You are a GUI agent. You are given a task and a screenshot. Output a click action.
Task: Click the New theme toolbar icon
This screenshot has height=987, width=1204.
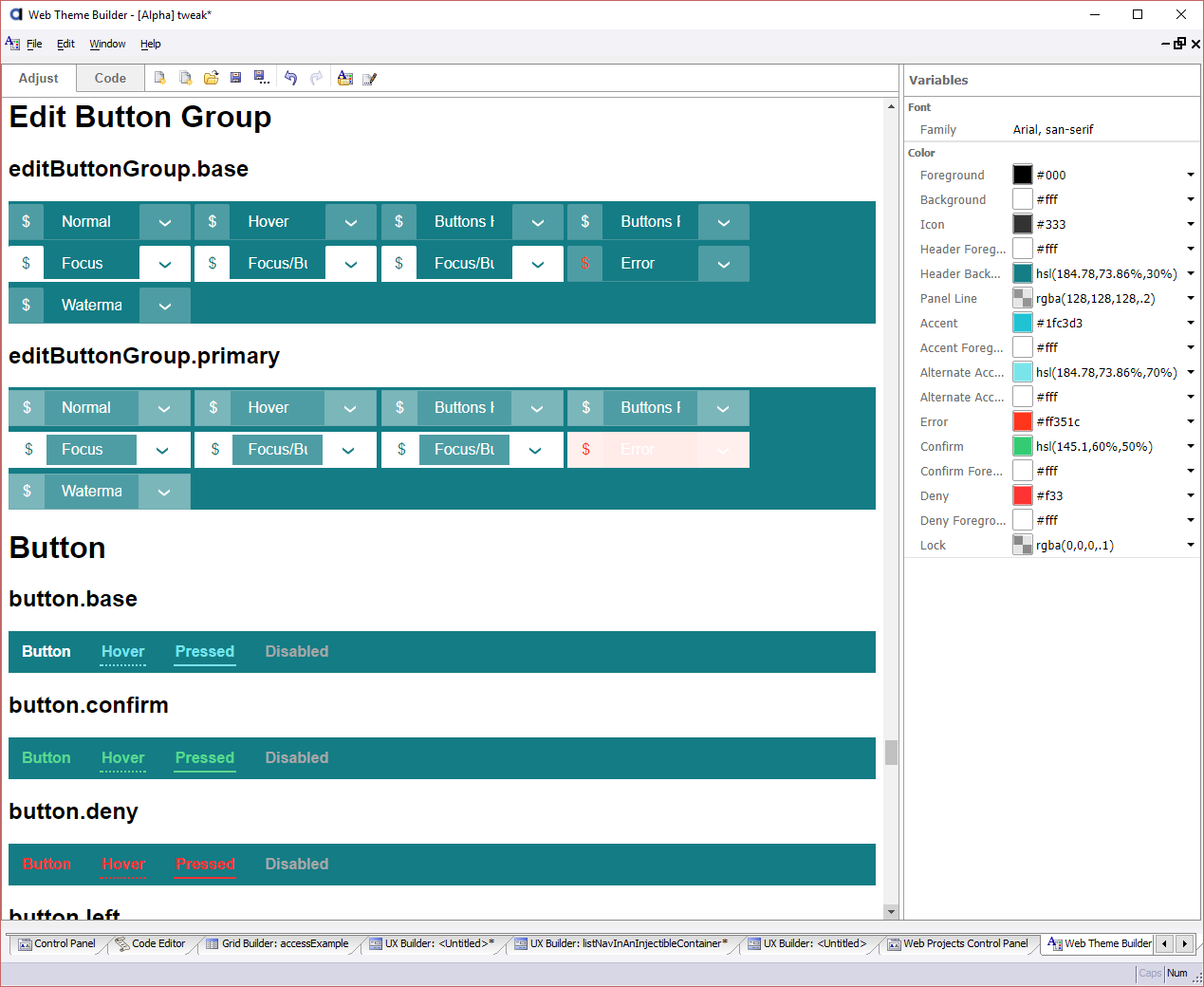160,78
